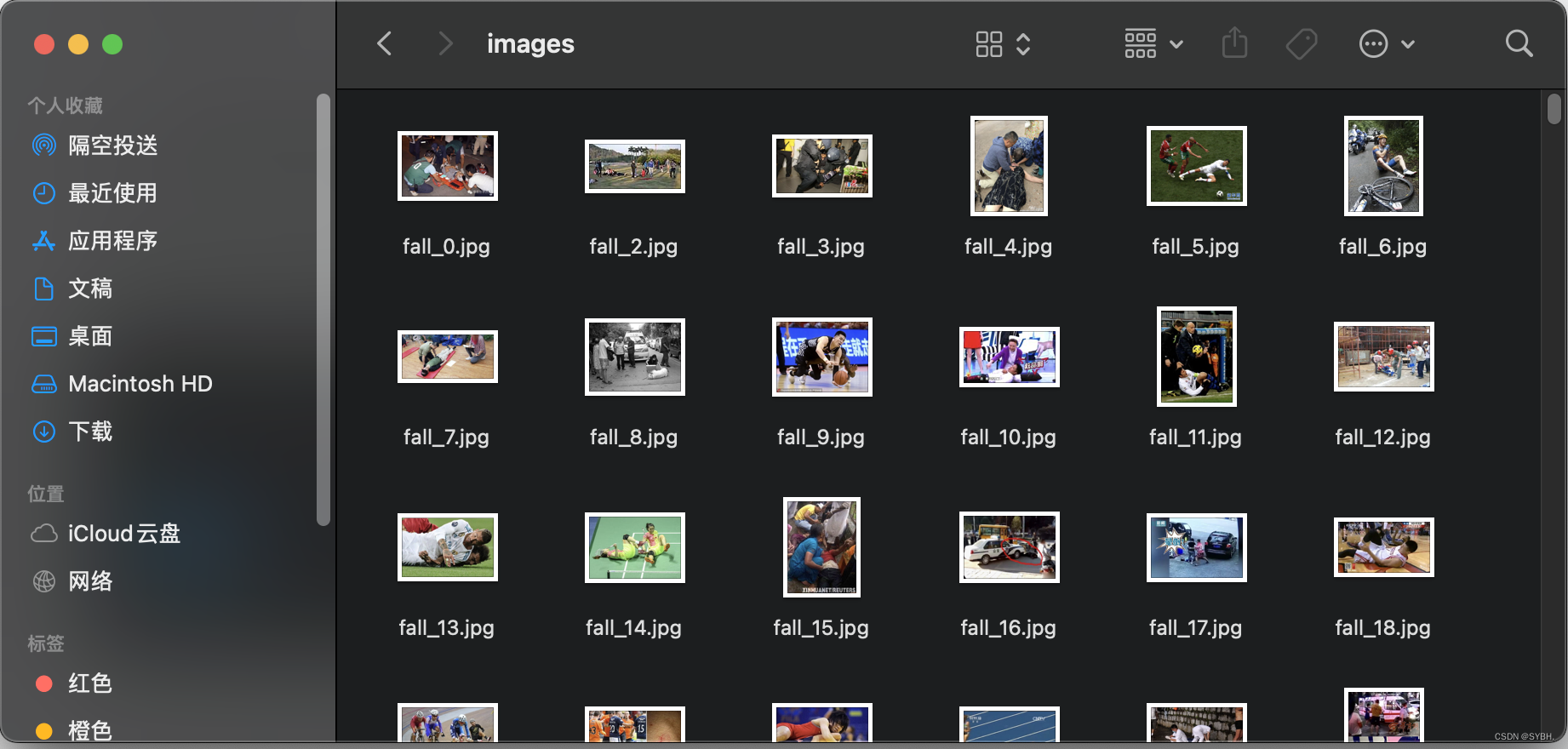Click the fall_6.jpg file name

[x=1383, y=247]
